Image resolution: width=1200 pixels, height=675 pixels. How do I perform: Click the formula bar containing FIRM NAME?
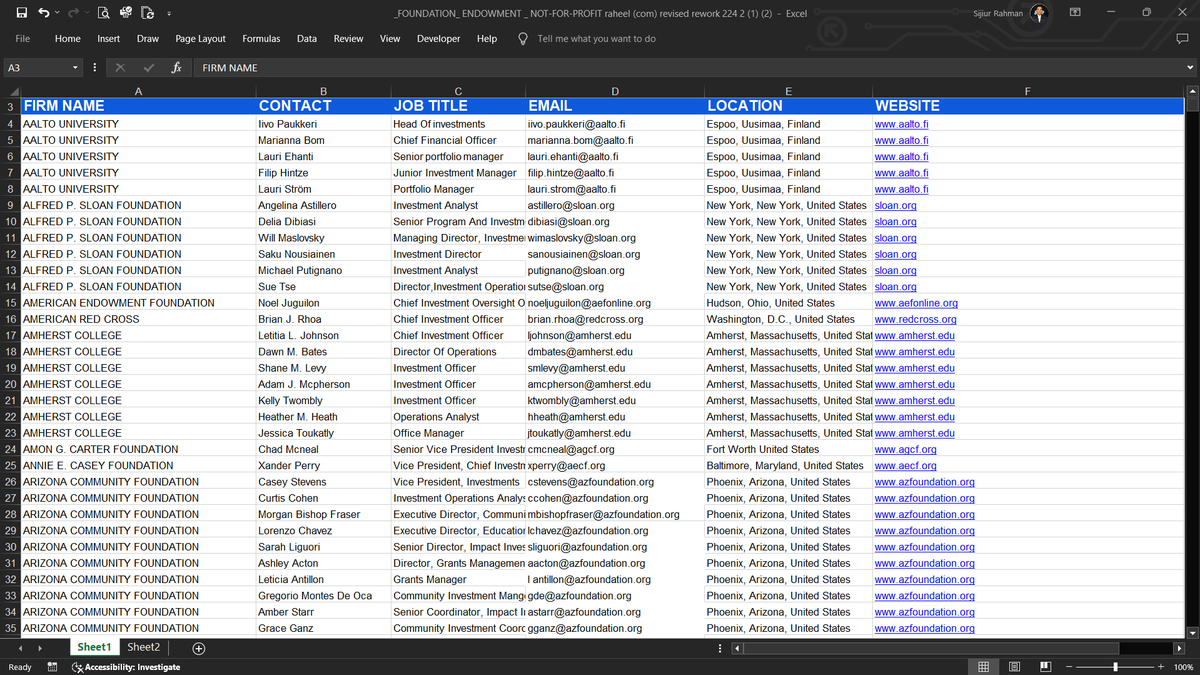pyautogui.click(x=690, y=67)
